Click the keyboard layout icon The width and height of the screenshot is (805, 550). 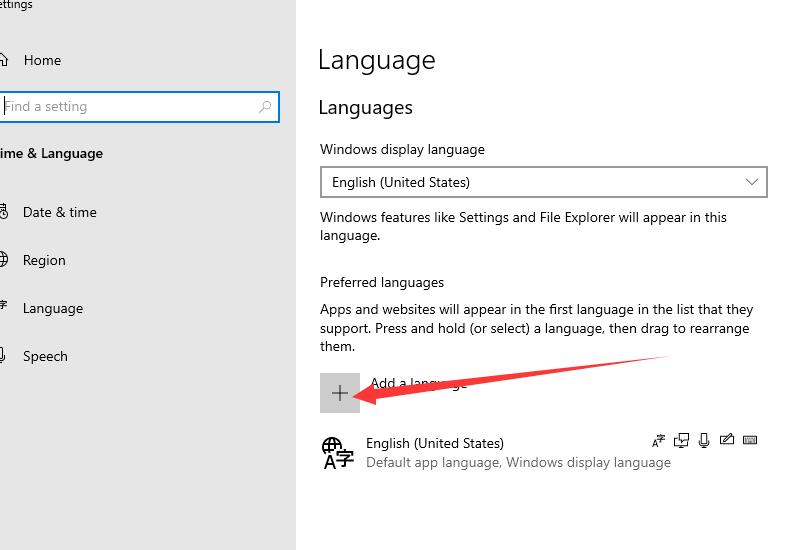click(x=750, y=440)
